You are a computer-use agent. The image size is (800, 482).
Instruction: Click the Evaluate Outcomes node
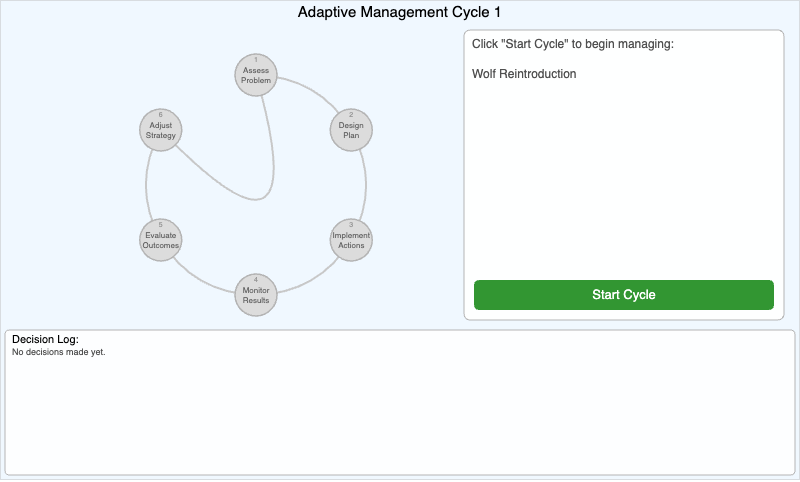pos(161,240)
